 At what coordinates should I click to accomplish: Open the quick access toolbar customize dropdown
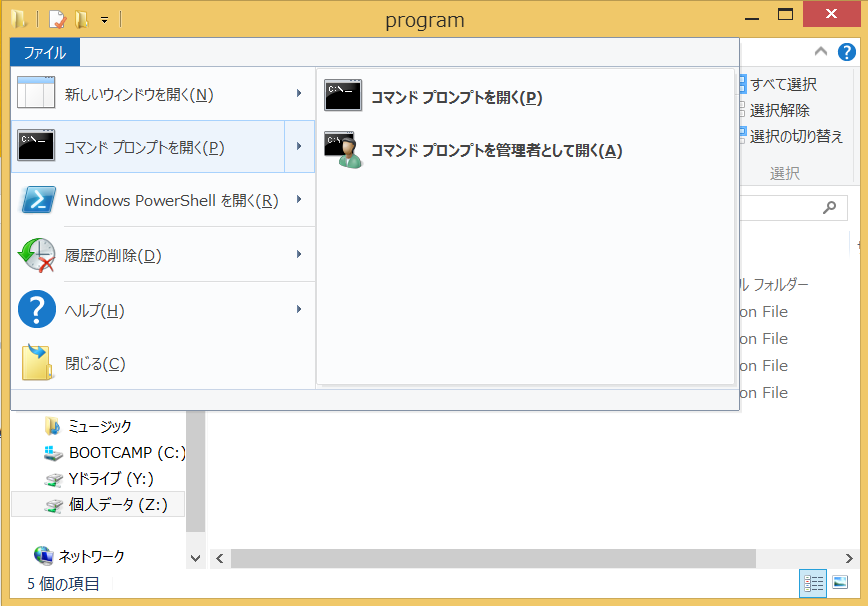pos(105,20)
